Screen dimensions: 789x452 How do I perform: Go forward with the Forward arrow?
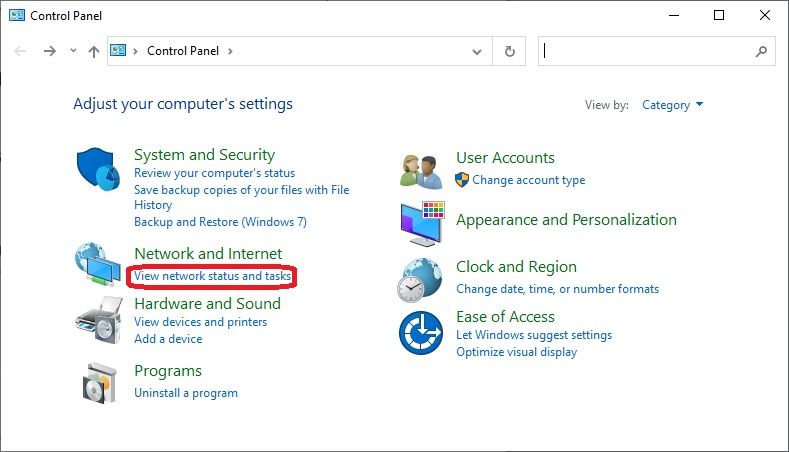coord(49,51)
